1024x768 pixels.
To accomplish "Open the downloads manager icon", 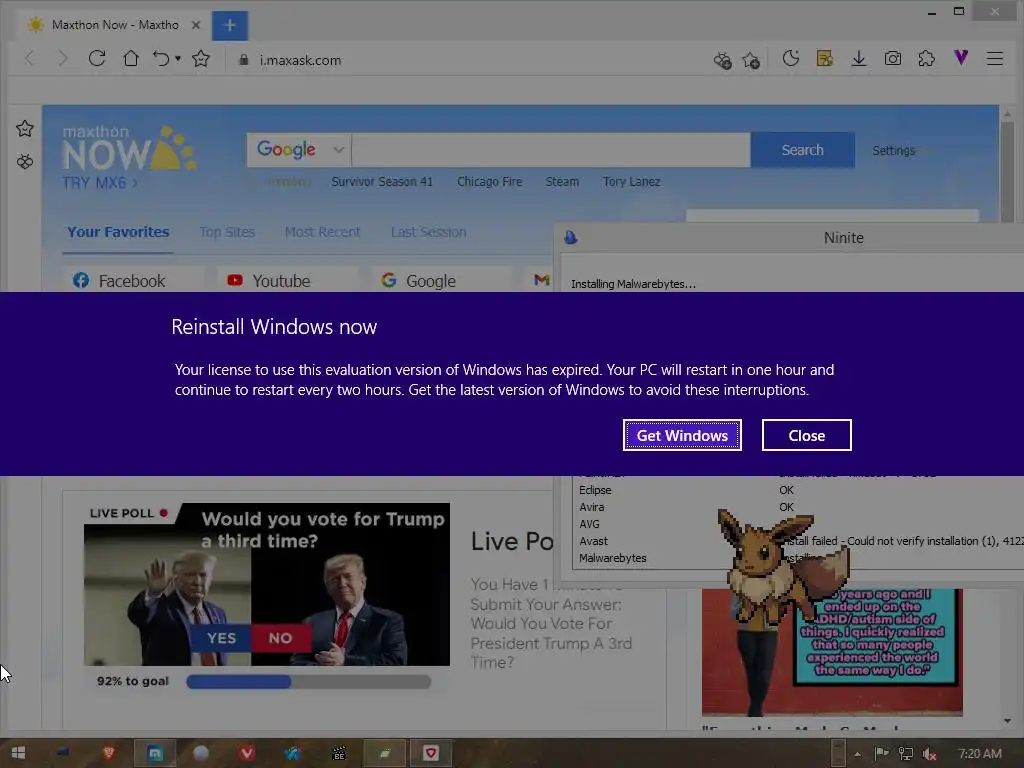I will [859, 59].
